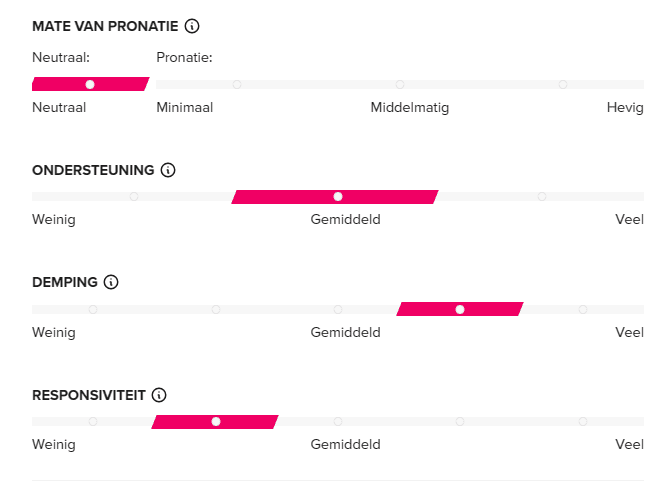Choose the Middelmatig pronation dot
Screen dimensions: 658x502
pos(400,84)
